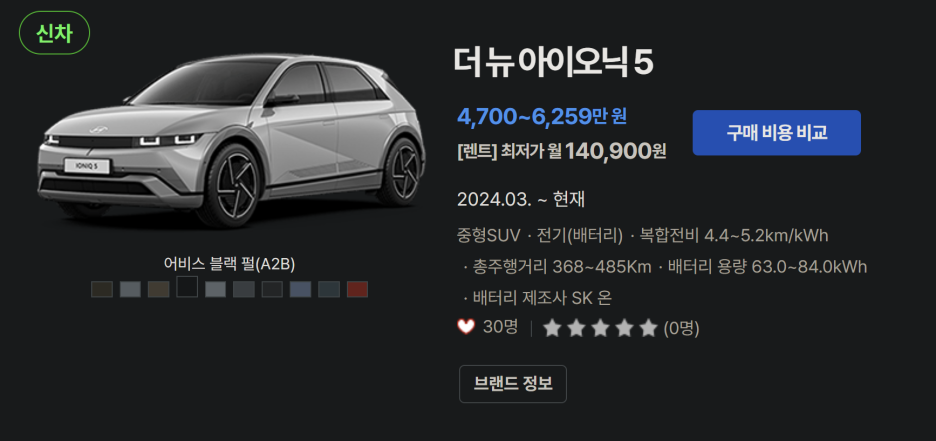Give five stars using the last star

coord(648,328)
